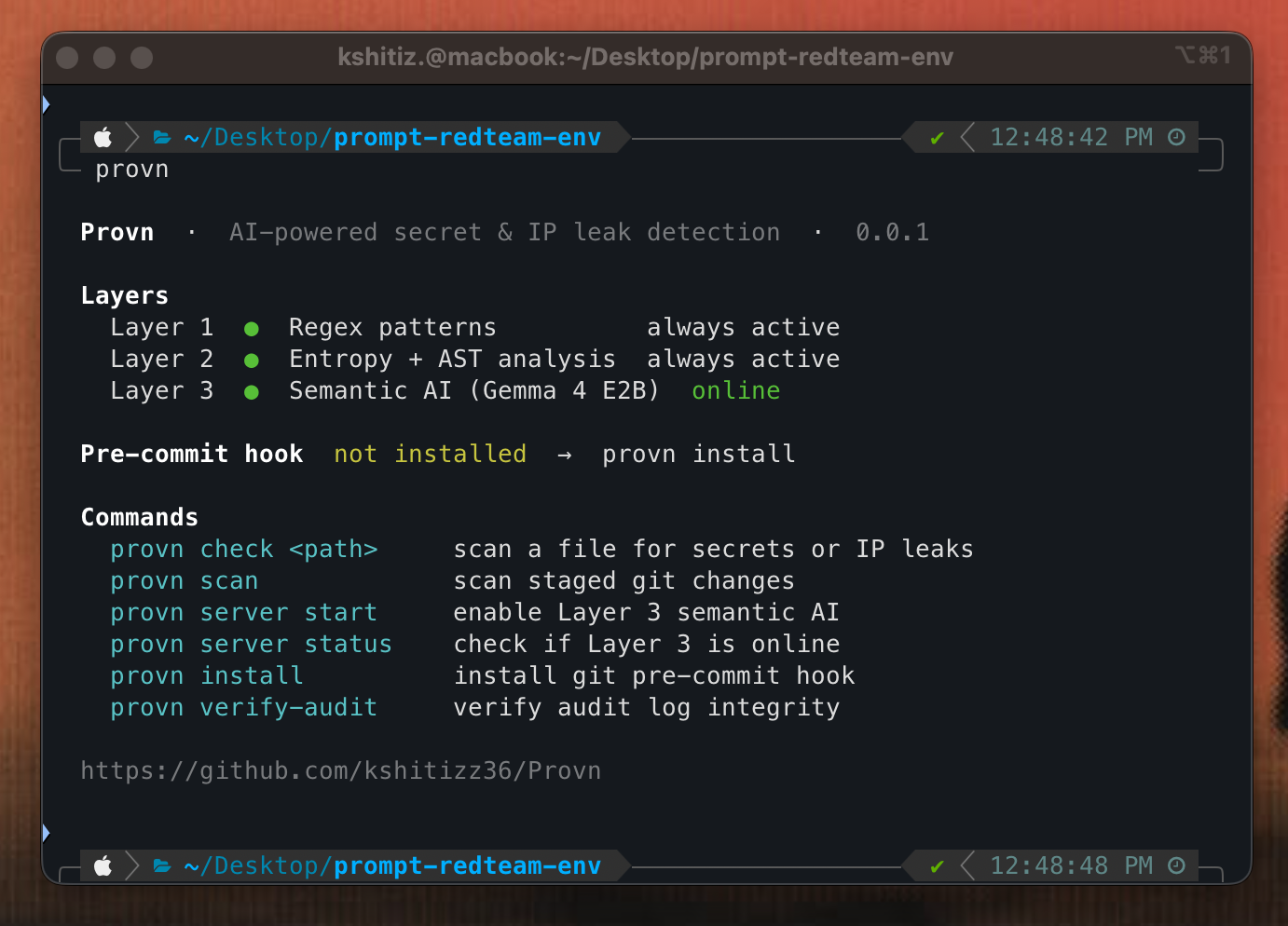Toggle the pre-commit hook installed state
The image size is (1288, 926).
(x=430, y=454)
